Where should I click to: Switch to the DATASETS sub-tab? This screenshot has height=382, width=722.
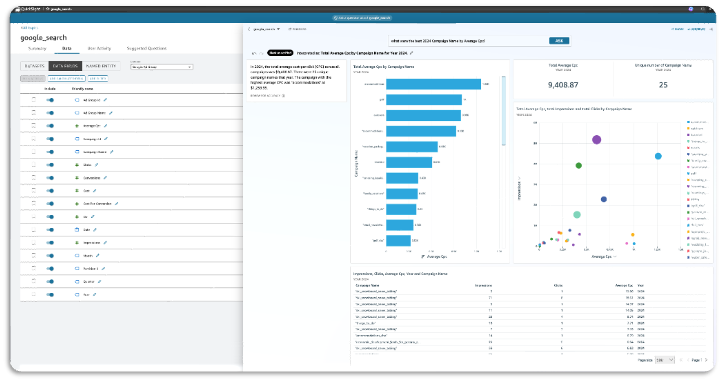(35, 66)
